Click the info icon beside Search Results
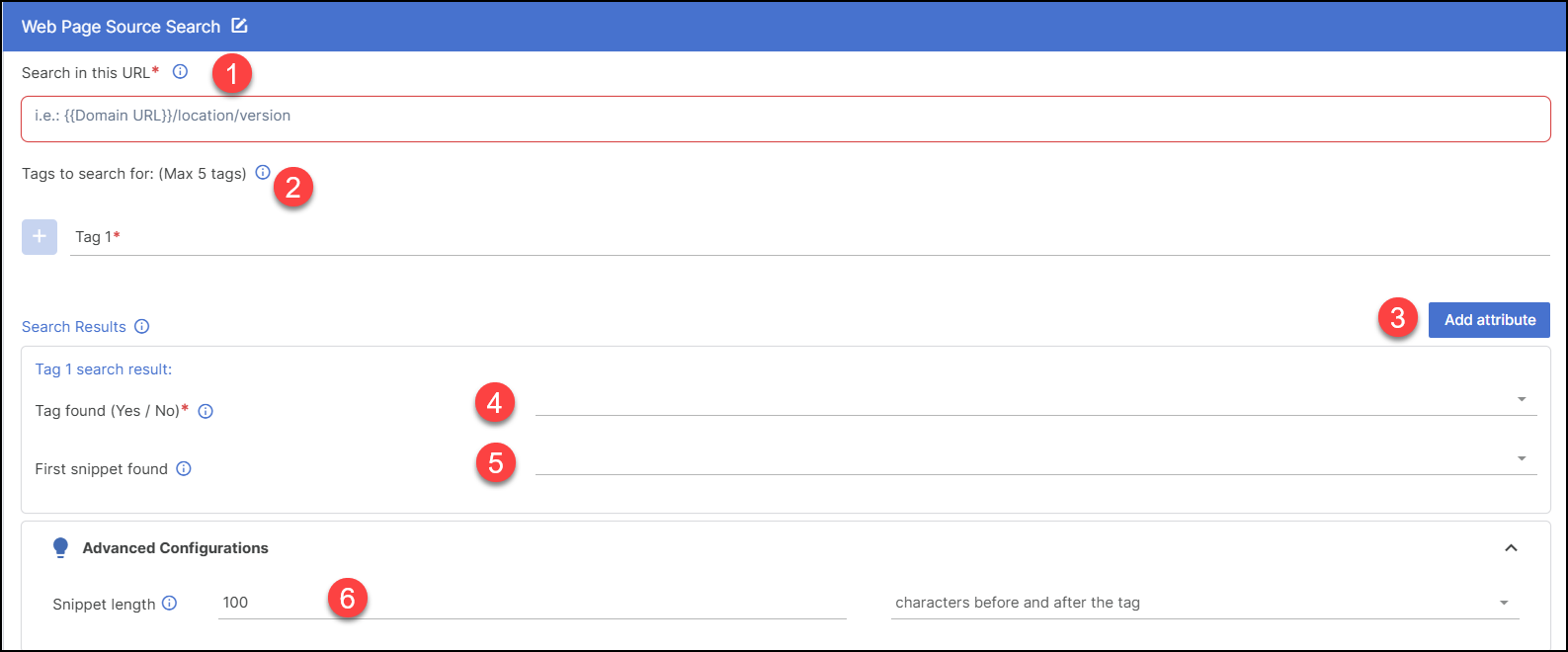The height and width of the screenshot is (652, 1568). [x=141, y=326]
